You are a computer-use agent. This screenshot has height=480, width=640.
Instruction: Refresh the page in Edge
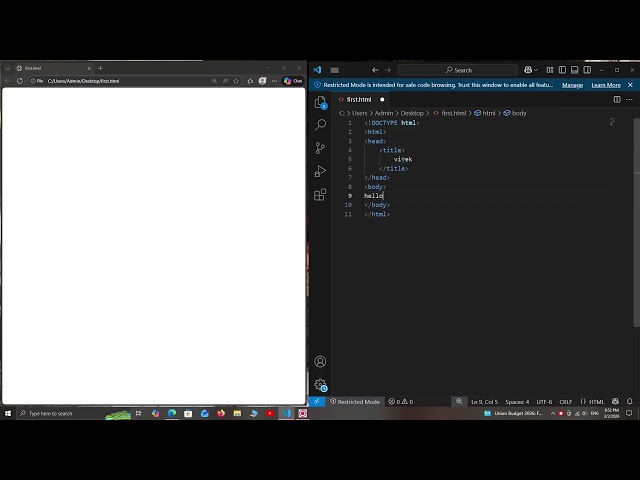tap(19, 81)
